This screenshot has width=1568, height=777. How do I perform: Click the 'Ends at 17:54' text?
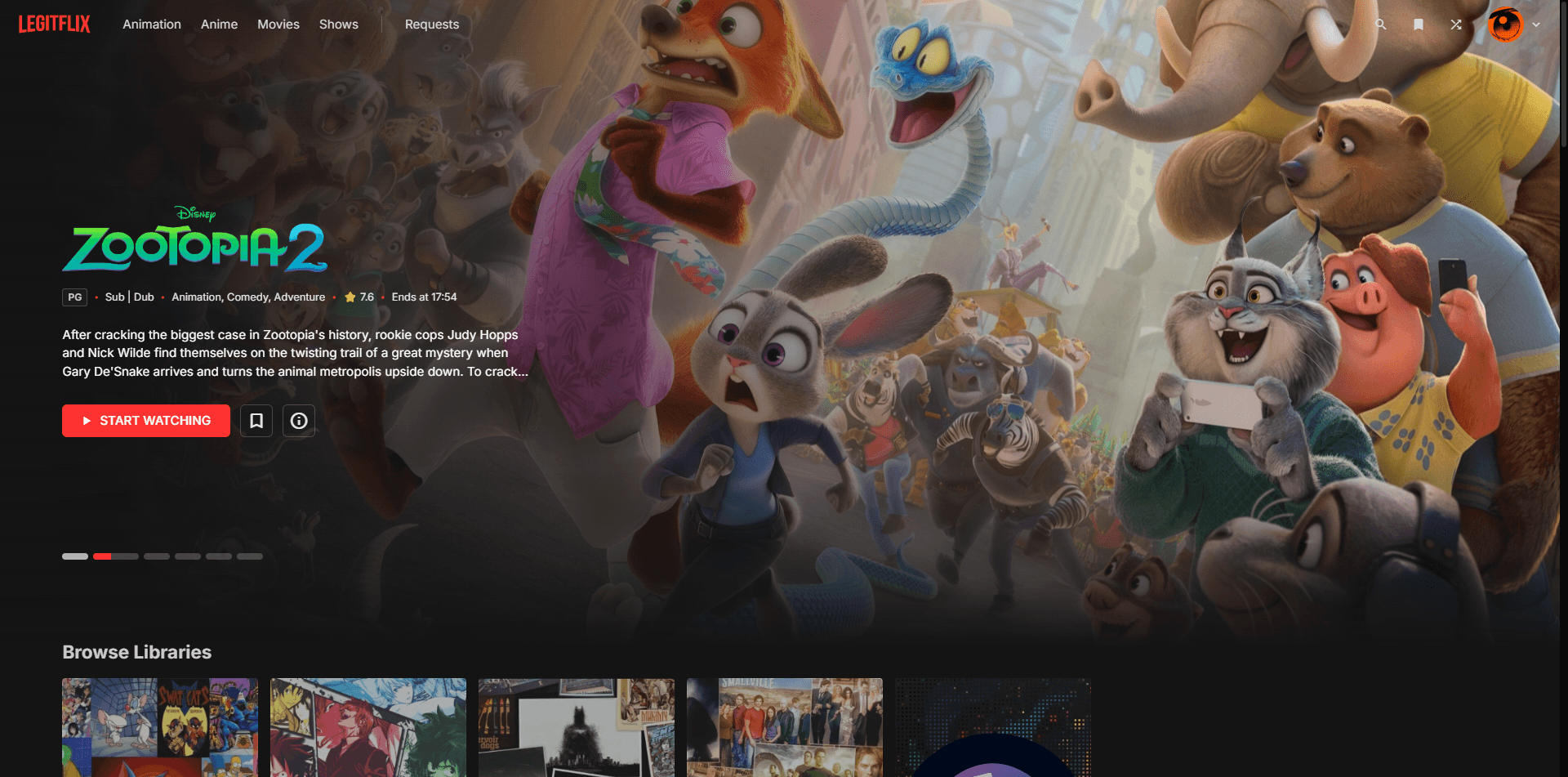click(424, 297)
